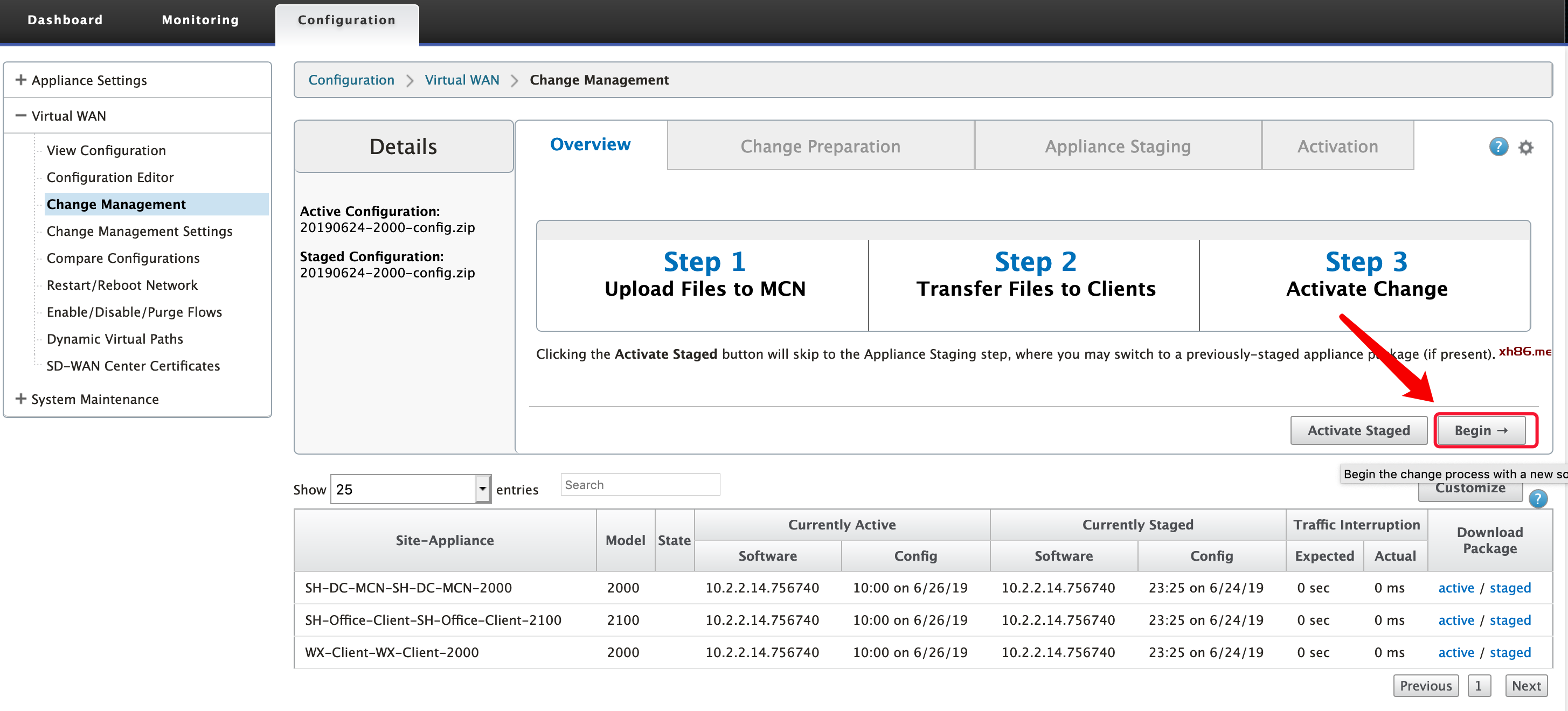Download staged package for SH-Office-Client
The width and height of the screenshot is (1568, 711).
(x=1510, y=619)
